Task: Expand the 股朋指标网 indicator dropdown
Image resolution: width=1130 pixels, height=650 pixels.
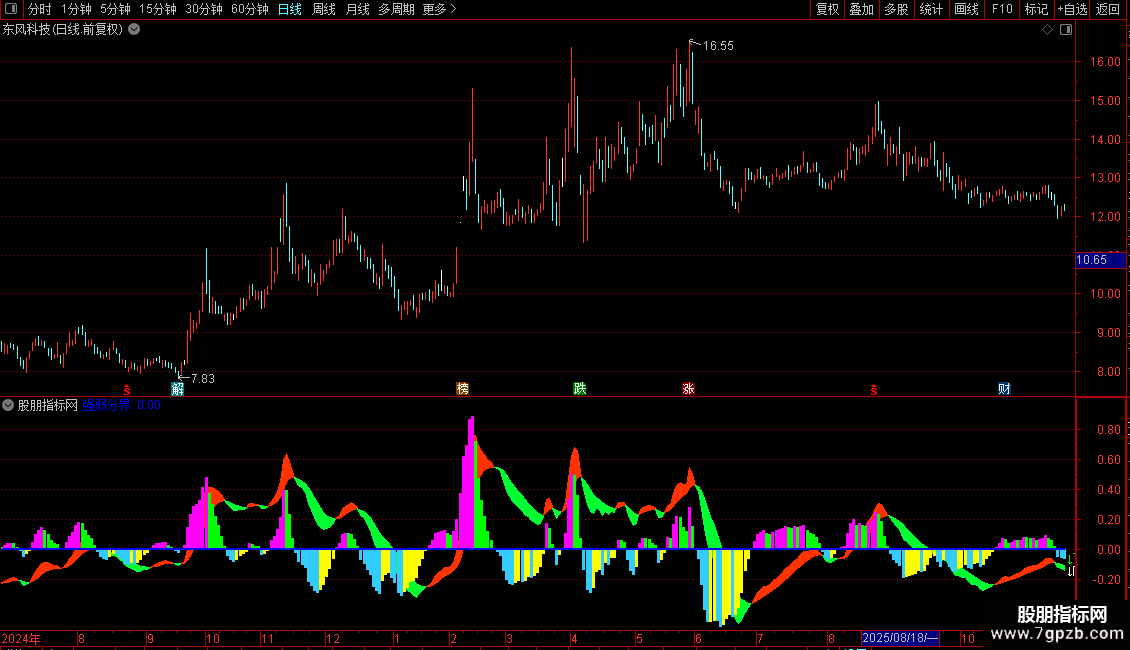Action: [x=8, y=406]
